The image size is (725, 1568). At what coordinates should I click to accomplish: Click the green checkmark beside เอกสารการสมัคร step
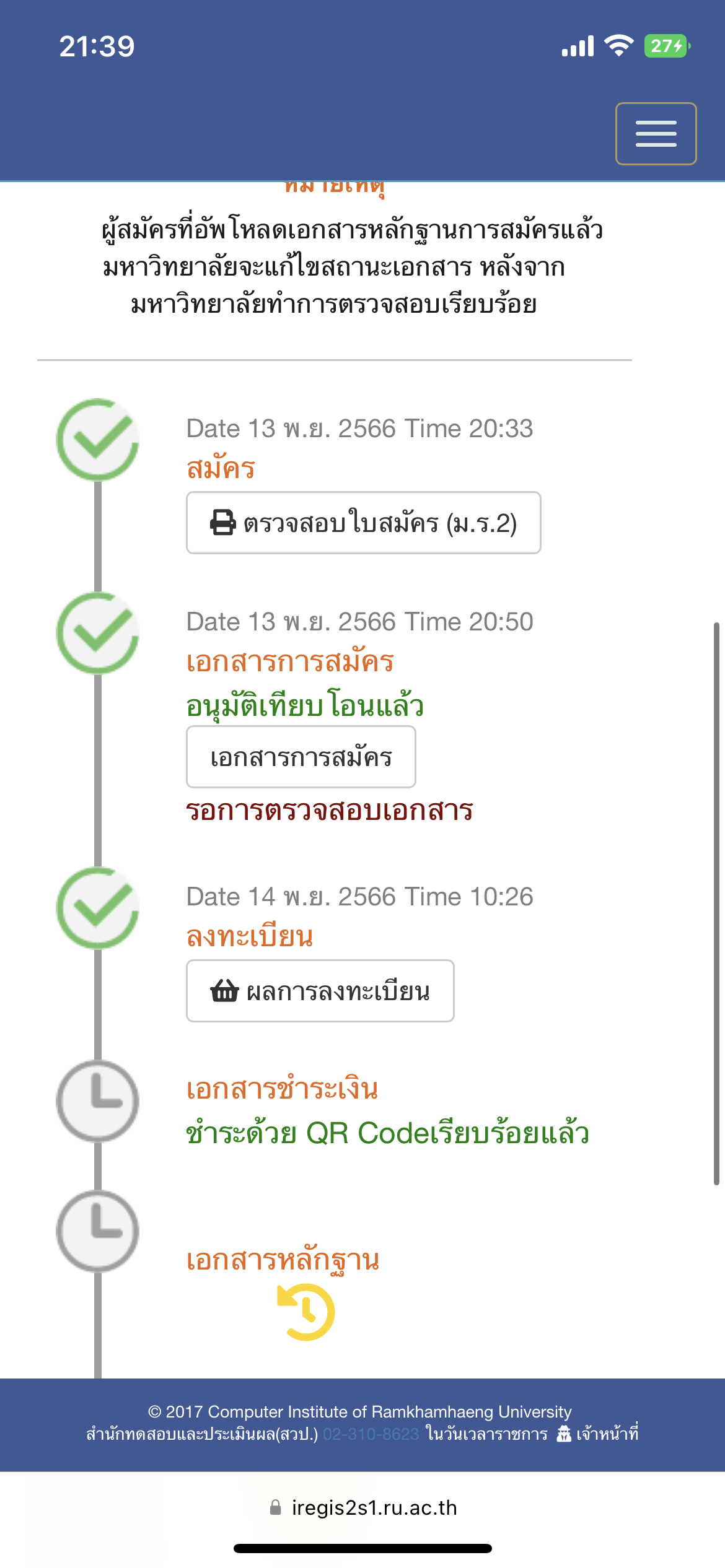tap(98, 633)
